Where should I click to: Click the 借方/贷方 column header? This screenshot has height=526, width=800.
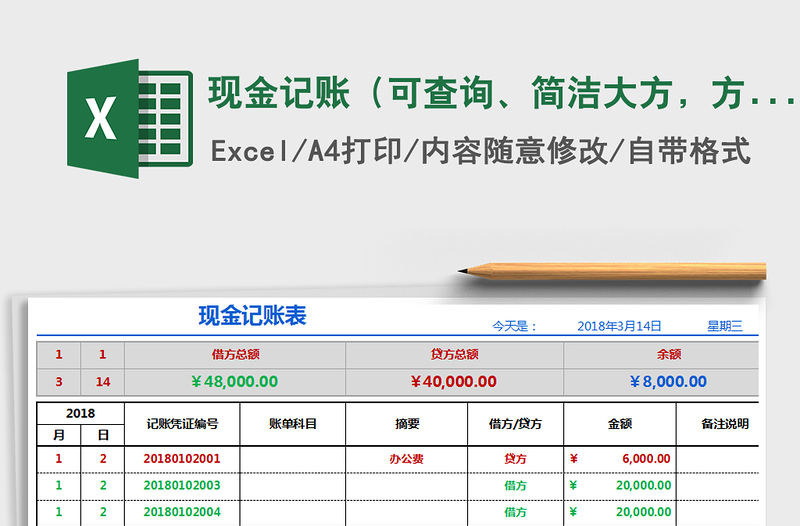point(515,424)
